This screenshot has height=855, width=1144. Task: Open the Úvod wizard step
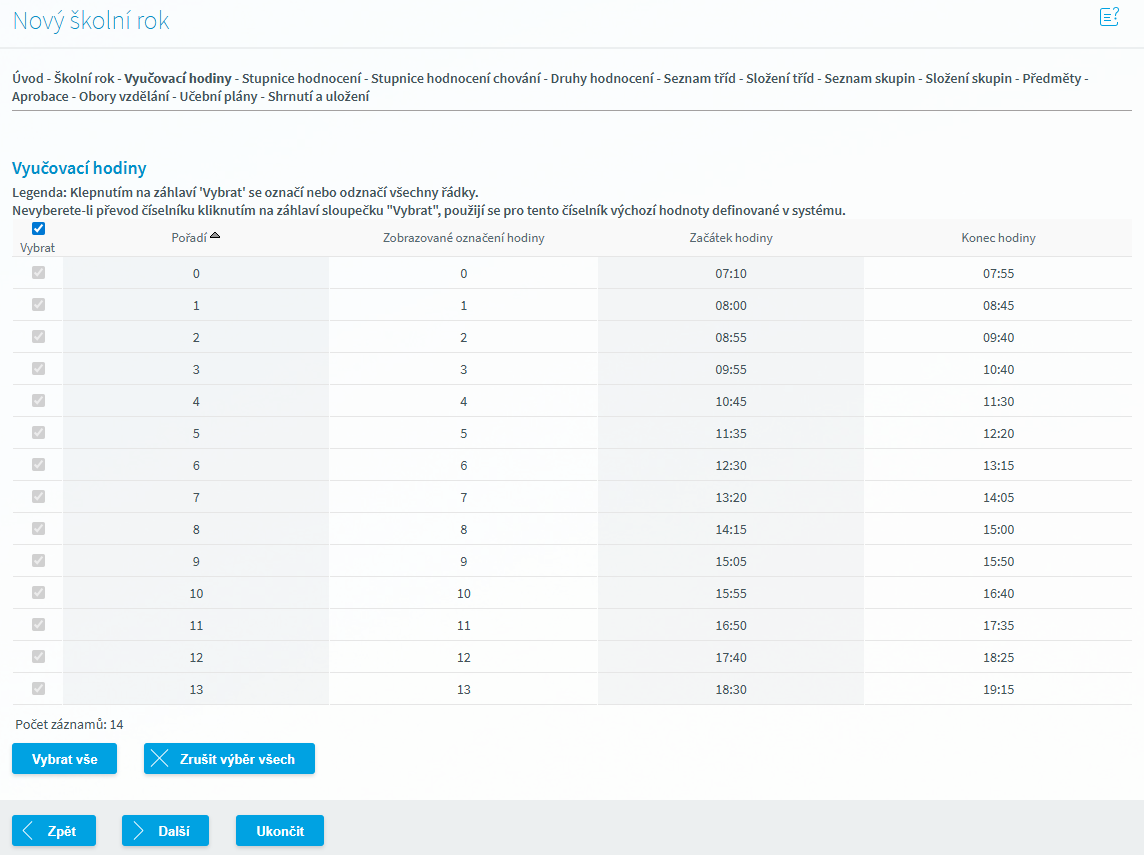pos(28,78)
